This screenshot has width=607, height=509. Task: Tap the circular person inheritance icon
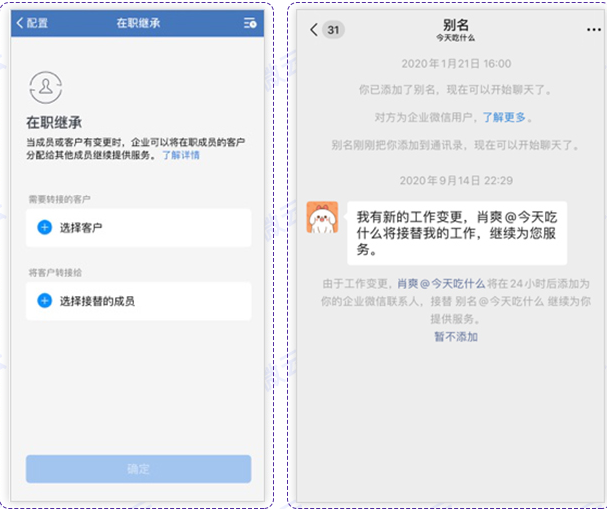44,89
